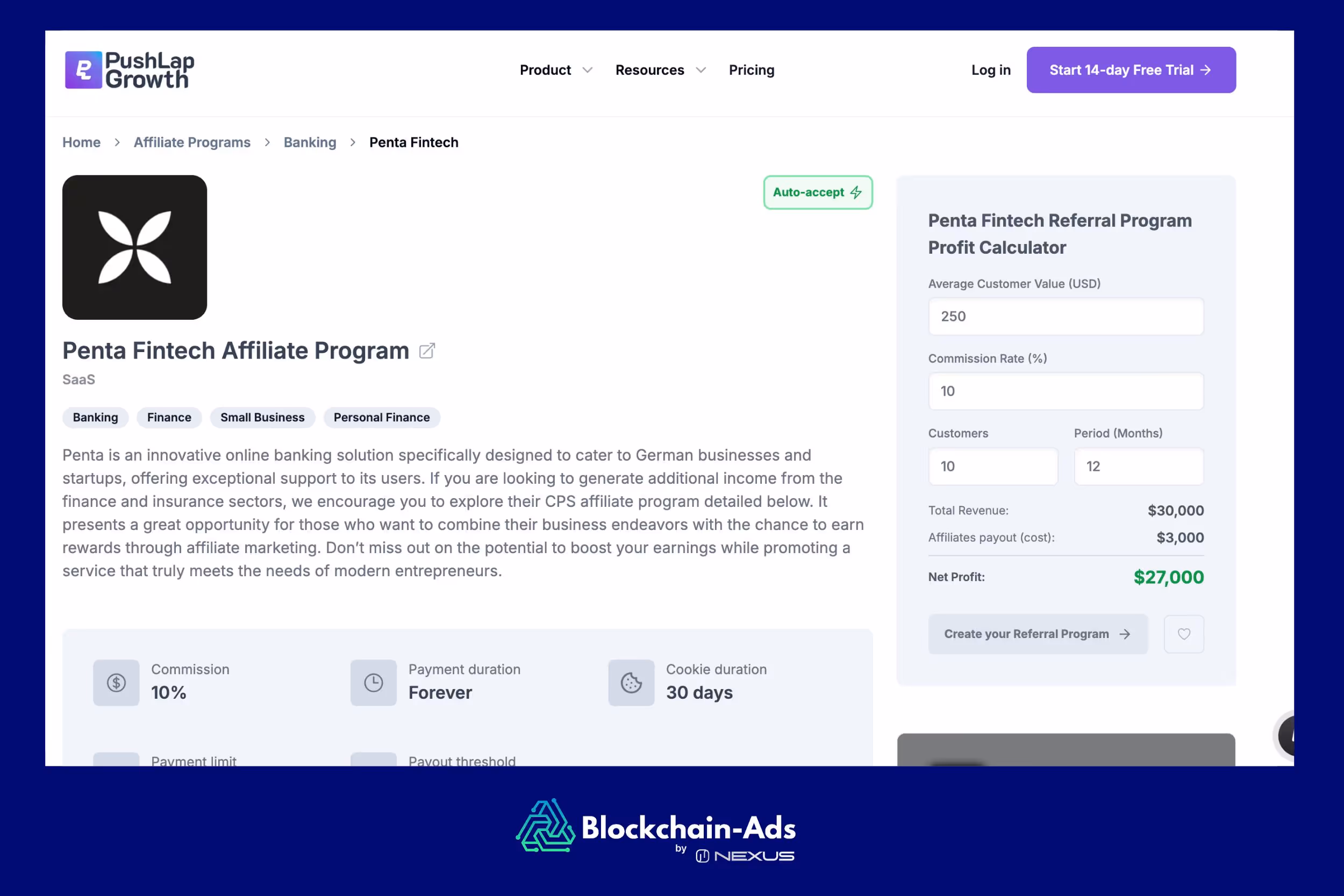1344x896 pixels.
Task: Click the Home breadcrumb link
Action: [81, 142]
